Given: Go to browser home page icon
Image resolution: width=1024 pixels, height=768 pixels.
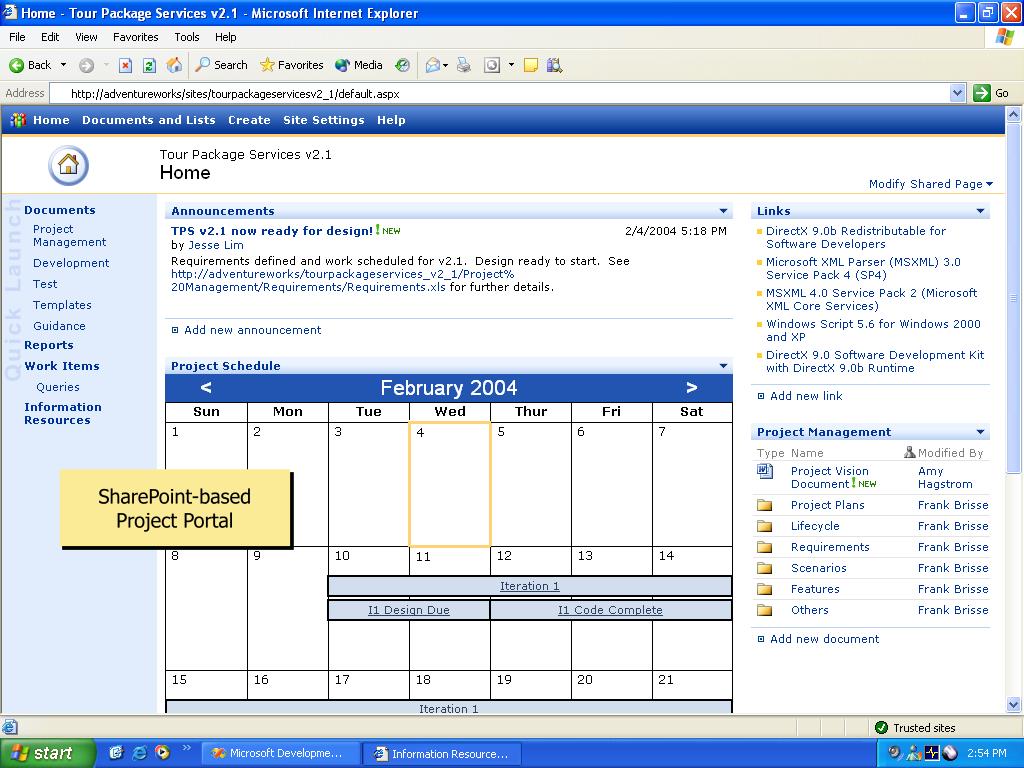Looking at the screenshot, I should point(174,65).
